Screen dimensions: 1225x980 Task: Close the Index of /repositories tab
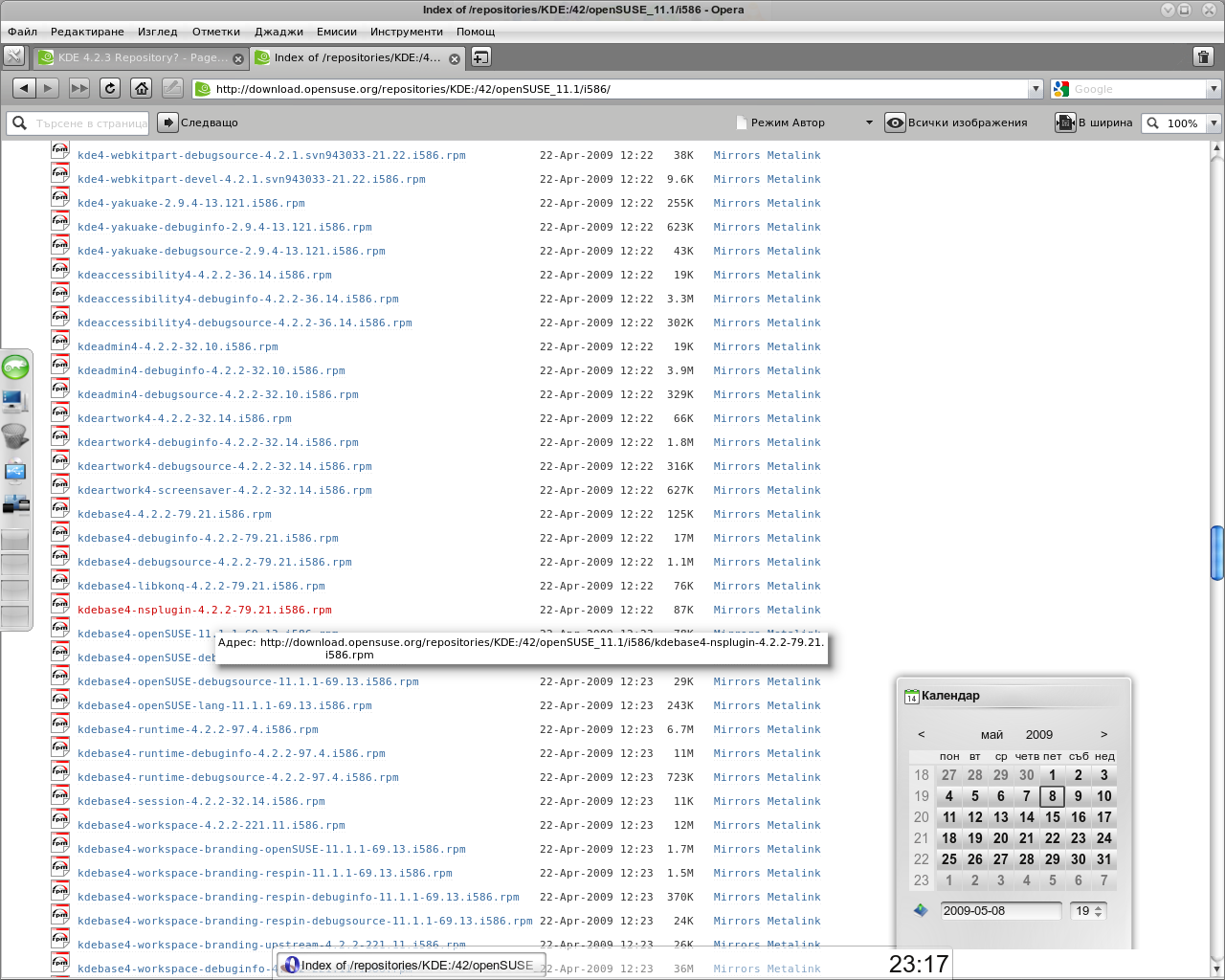click(455, 58)
